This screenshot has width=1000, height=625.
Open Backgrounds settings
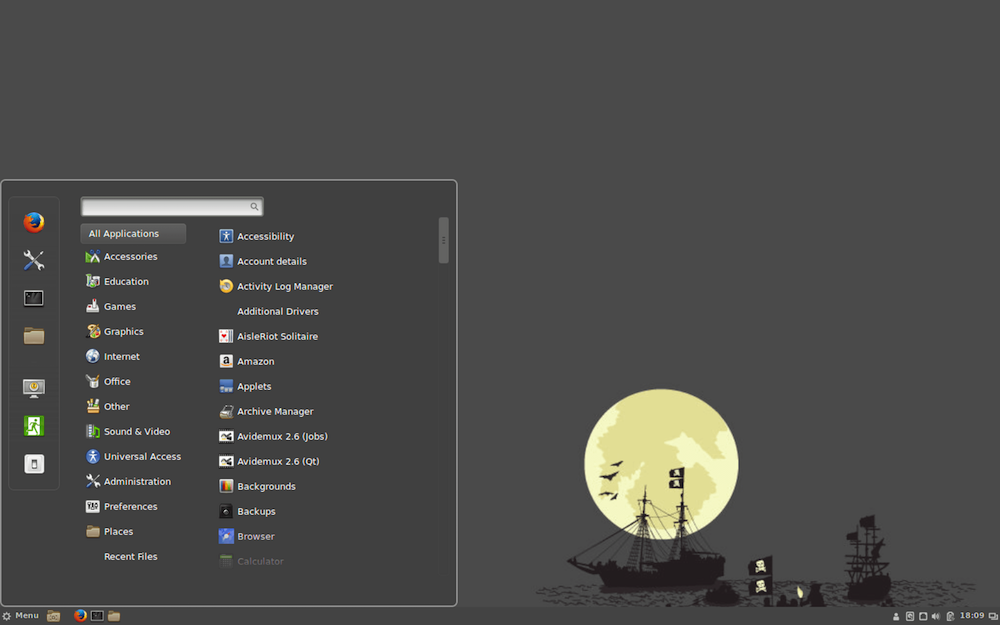click(257, 486)
